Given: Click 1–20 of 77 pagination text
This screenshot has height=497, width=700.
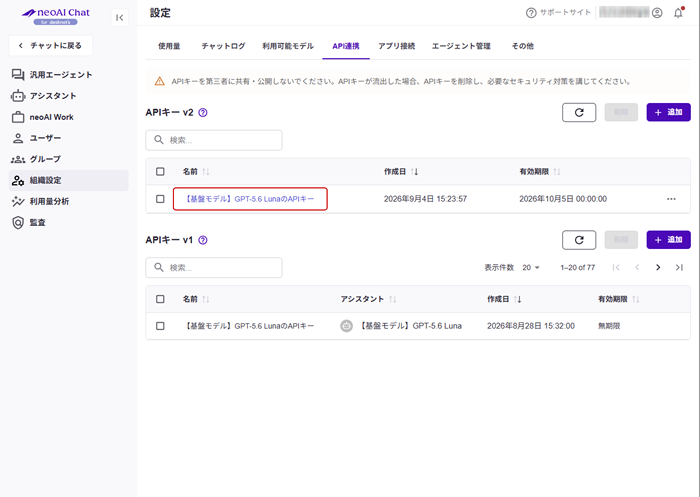Looking at the screenshot, I should pyautogui.click(x=578, y=267).
